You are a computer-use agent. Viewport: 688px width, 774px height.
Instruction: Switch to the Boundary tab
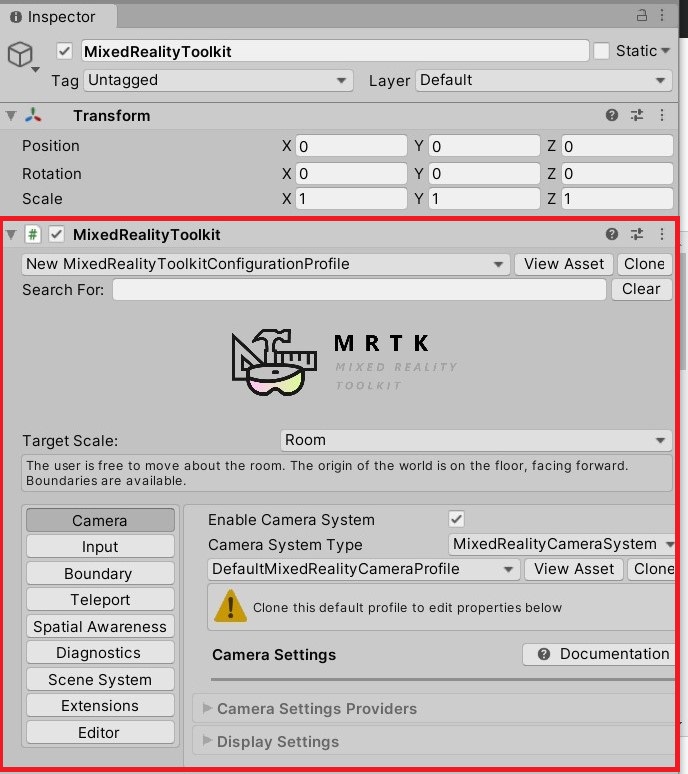(100, 573)
